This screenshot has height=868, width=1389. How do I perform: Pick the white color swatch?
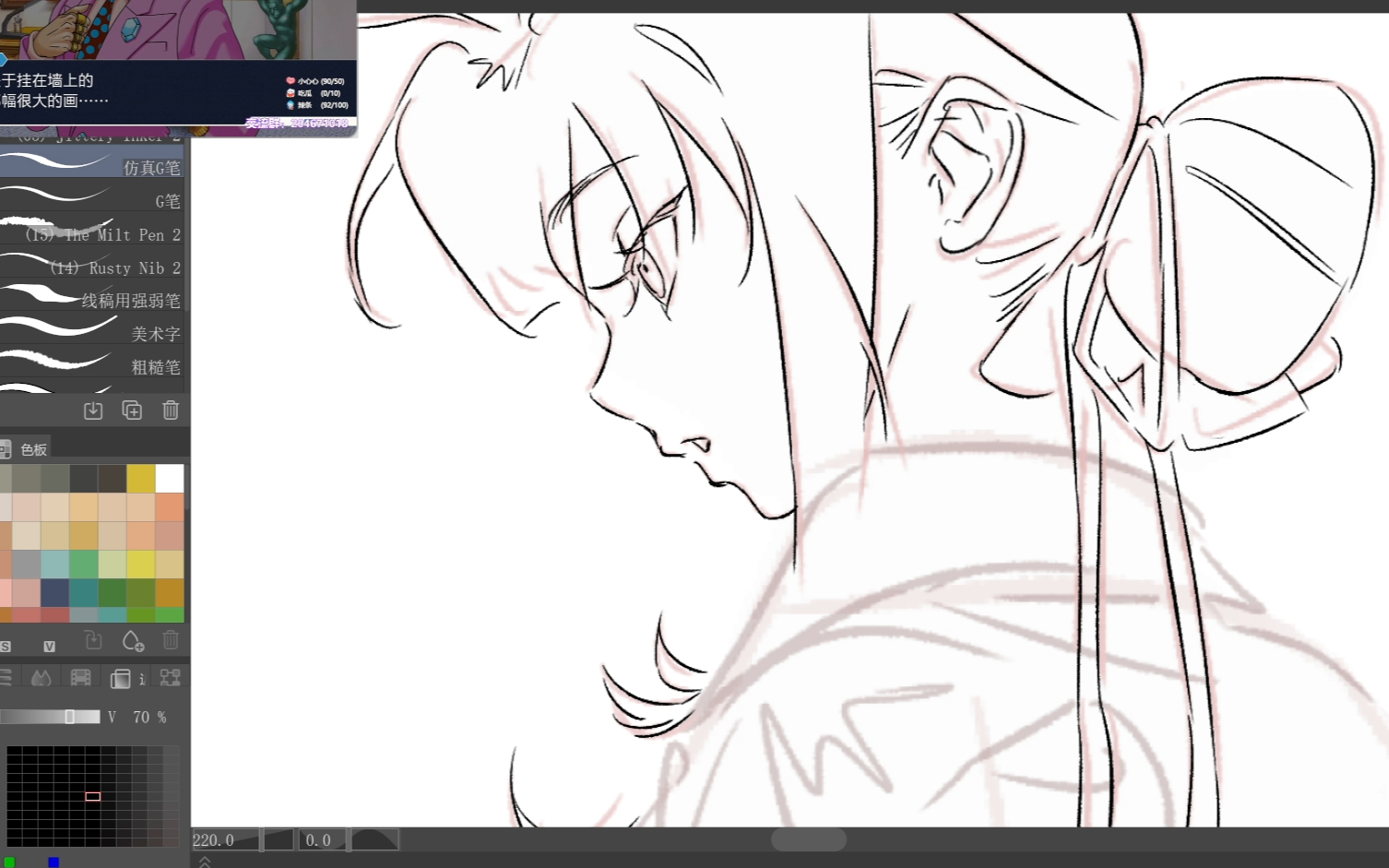click(170, 479)
